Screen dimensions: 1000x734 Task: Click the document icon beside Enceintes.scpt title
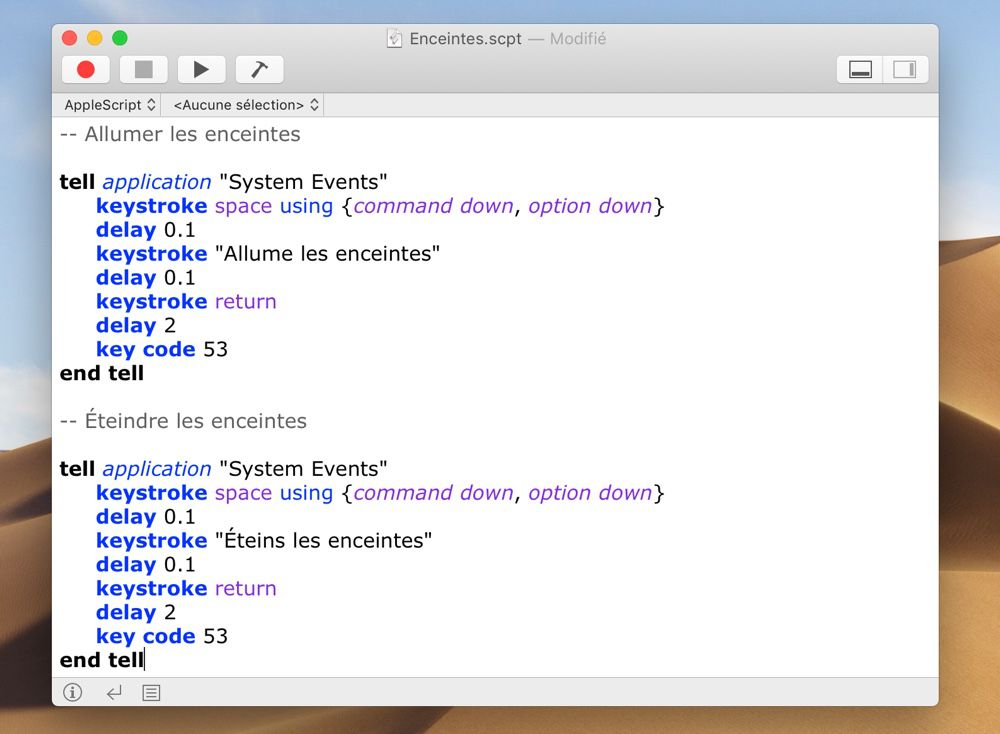(395, 39)
